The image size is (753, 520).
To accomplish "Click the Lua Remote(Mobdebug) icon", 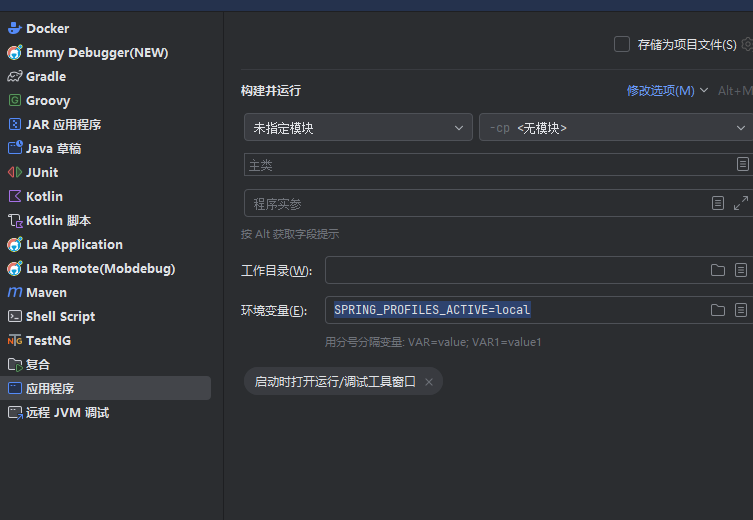I will pos(15,268).
